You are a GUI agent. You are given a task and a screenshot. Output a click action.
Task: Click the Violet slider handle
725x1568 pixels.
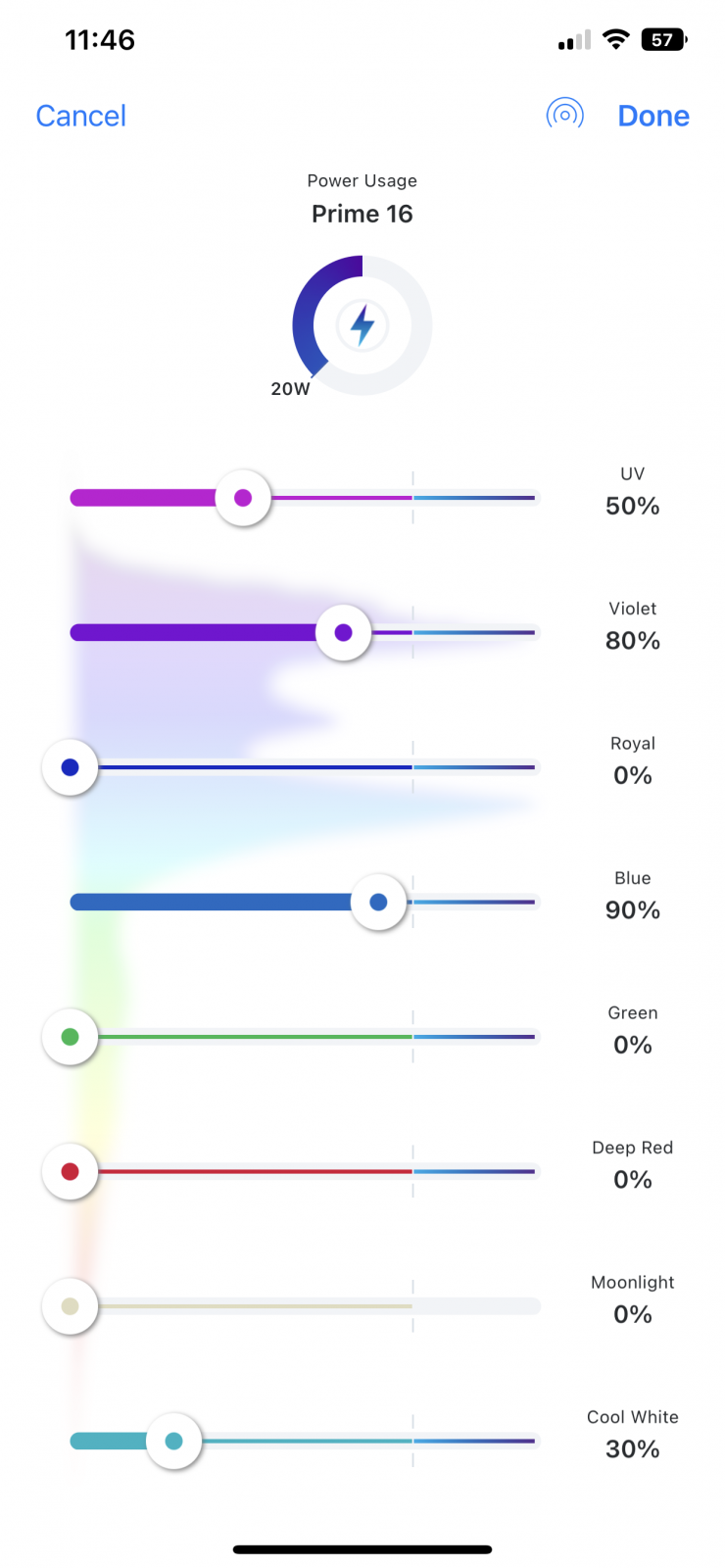[343, 632]
